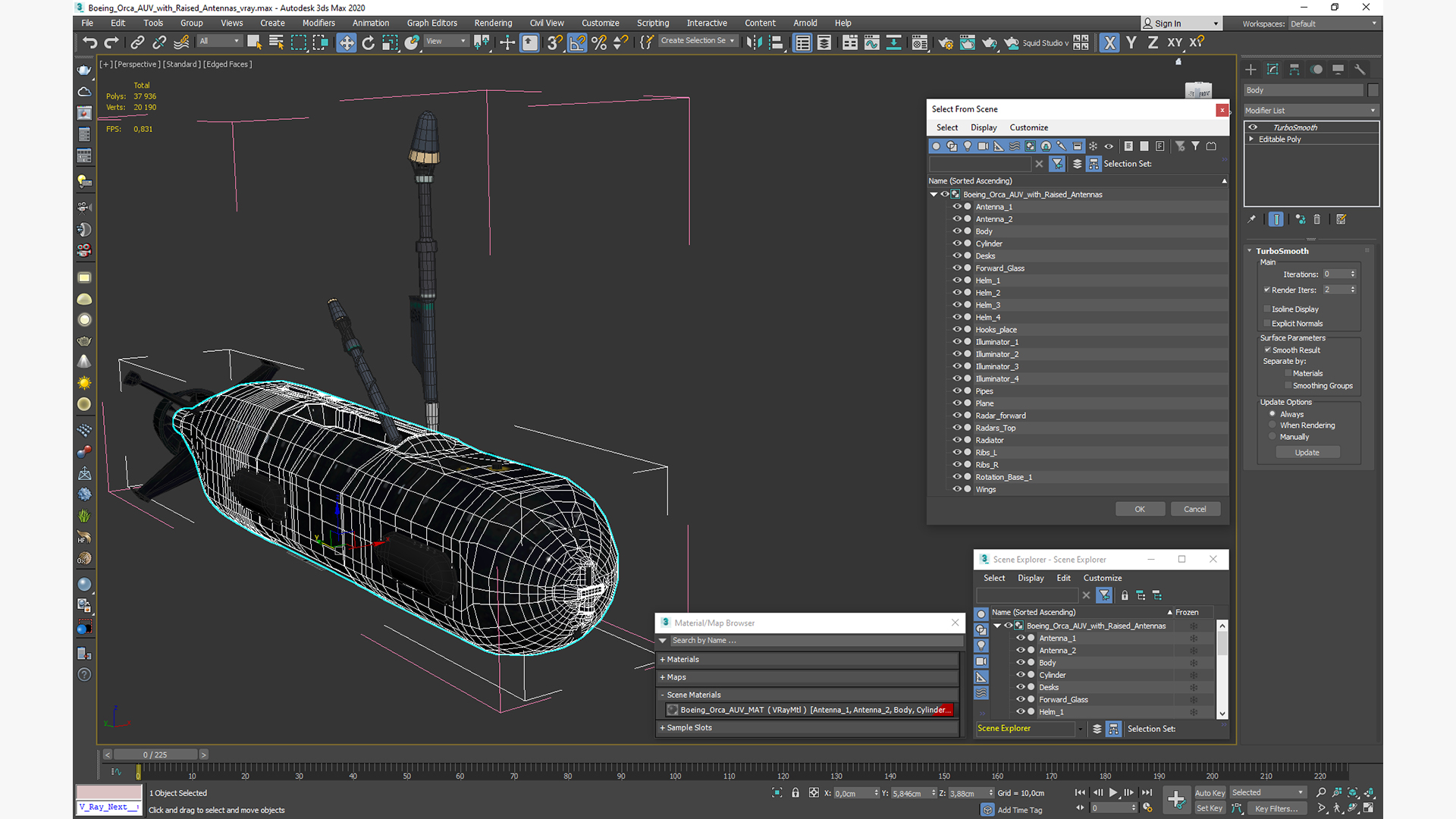Click the Redo arrow in main toolbar
Image resolution: width=1456 pixels, height=819 pixels.
click(x=111, y=42)
